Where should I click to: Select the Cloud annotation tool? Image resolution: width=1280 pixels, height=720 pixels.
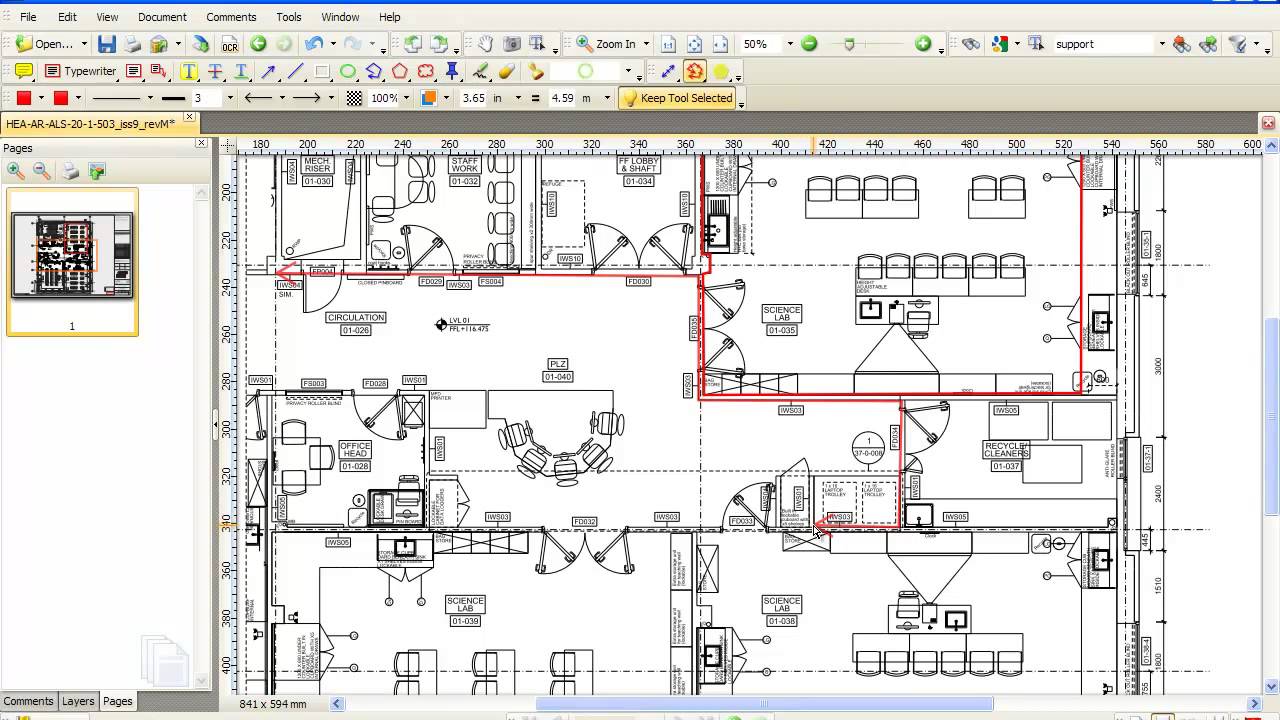point(427,71)
